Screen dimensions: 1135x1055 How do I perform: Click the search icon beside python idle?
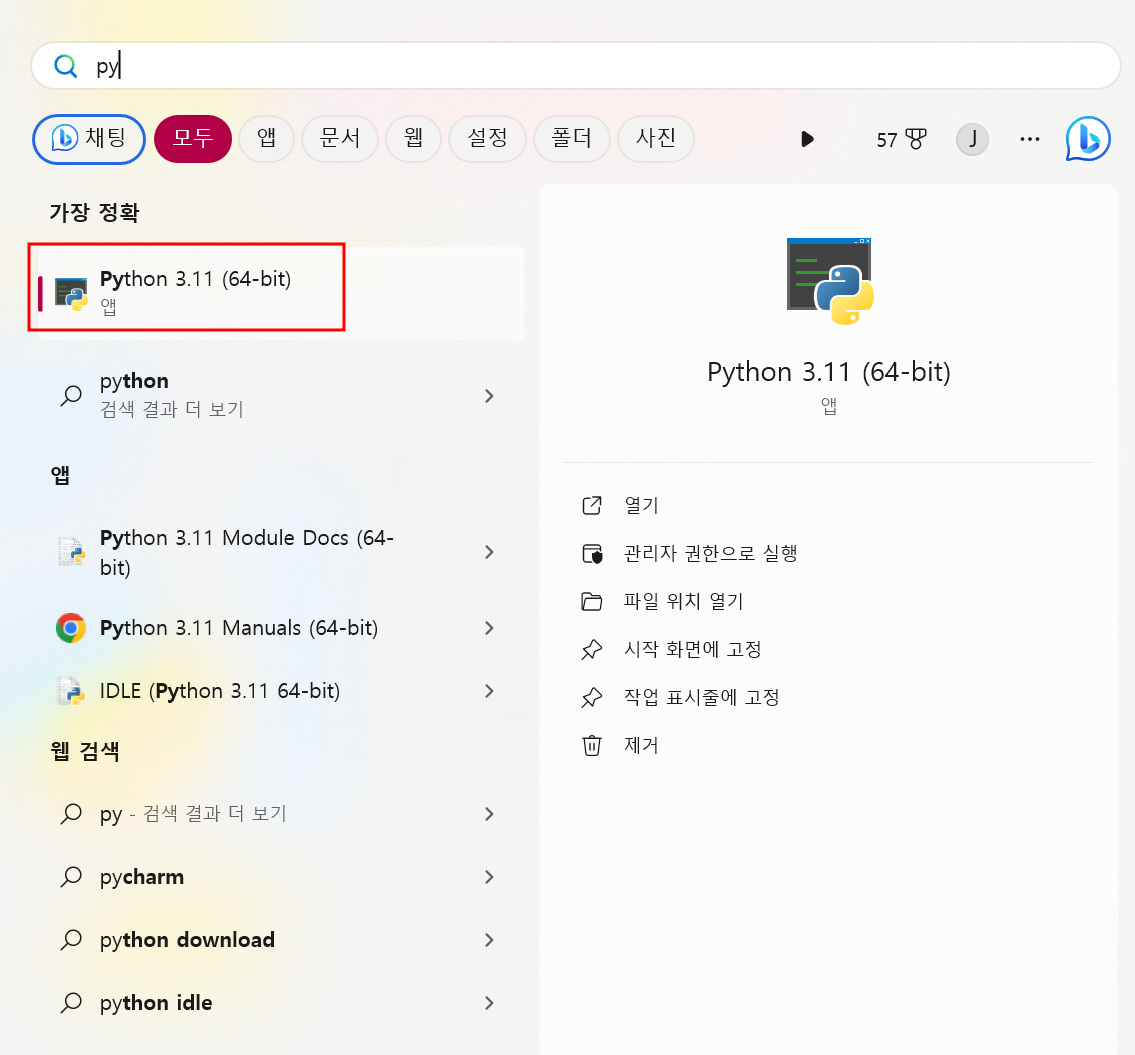[x=71, y=1003]
